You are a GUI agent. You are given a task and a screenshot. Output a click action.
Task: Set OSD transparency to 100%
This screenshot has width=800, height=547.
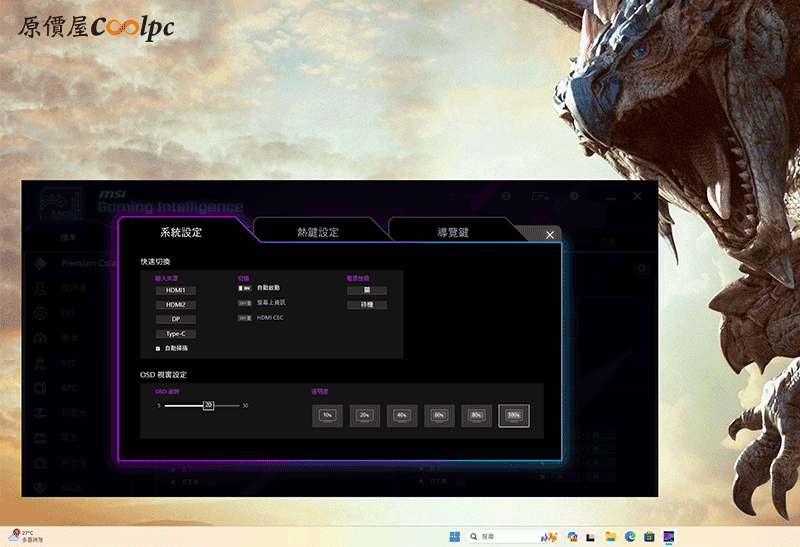pyautogui.click(x=514, y=415)
